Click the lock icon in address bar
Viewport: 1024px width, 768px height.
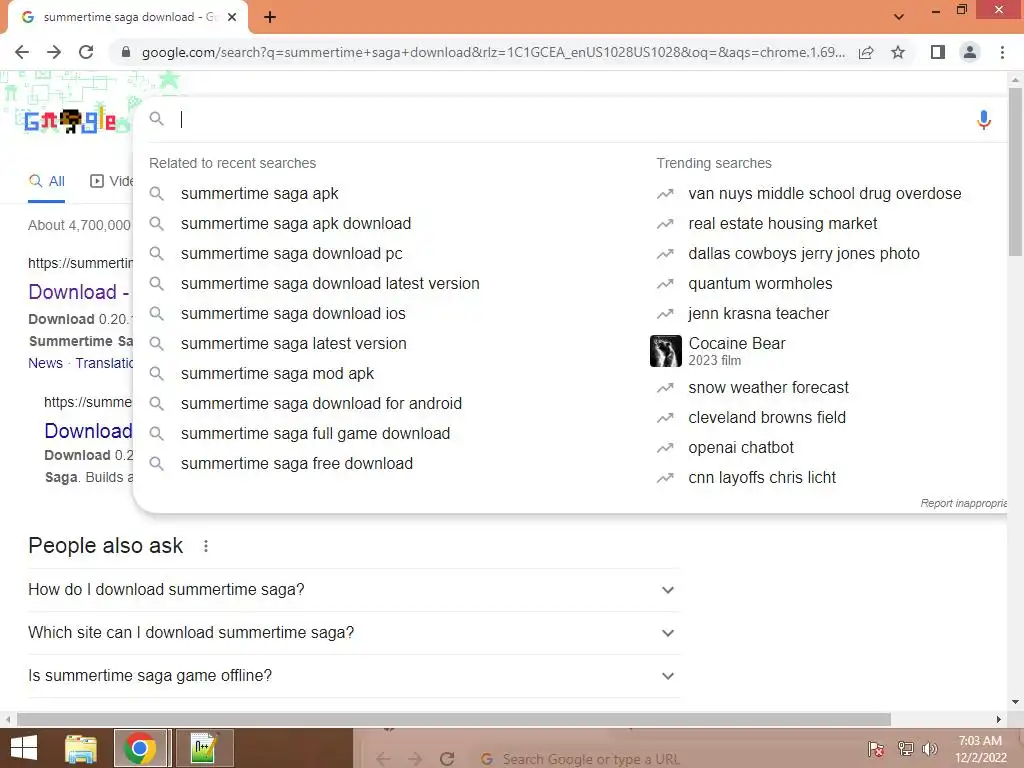[126, 52]
